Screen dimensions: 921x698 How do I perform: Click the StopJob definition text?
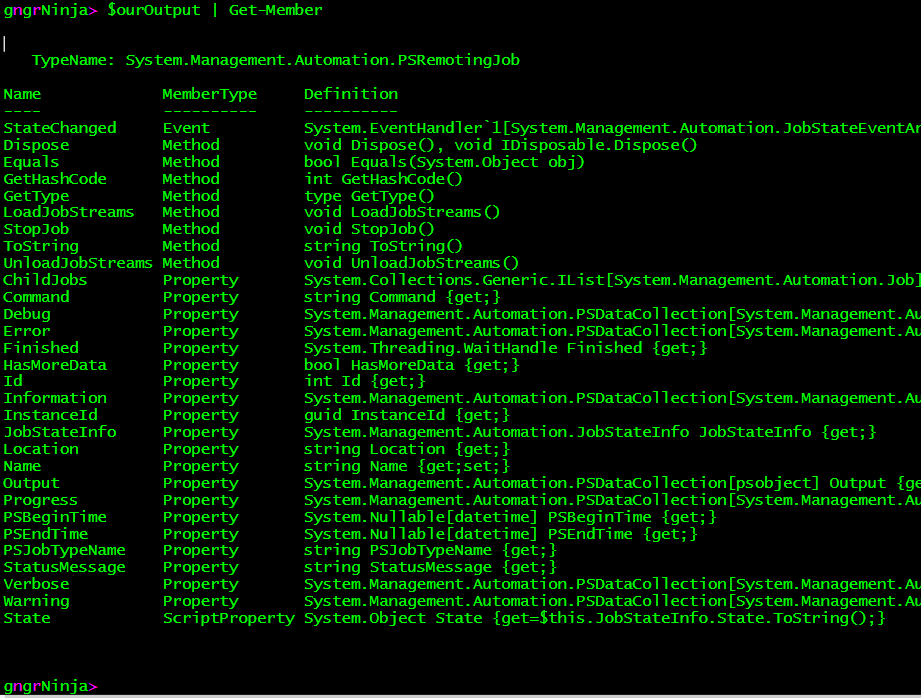[x=374, y=229]
